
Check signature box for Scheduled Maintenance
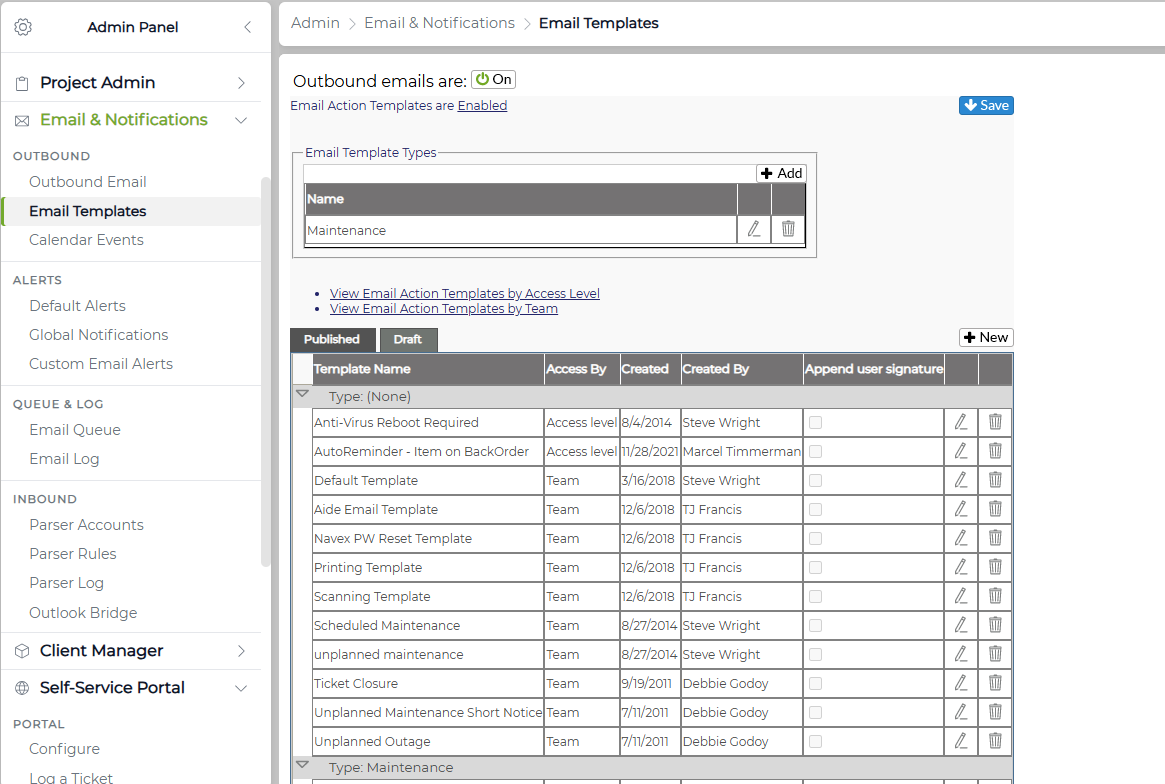tap(815, 625)
